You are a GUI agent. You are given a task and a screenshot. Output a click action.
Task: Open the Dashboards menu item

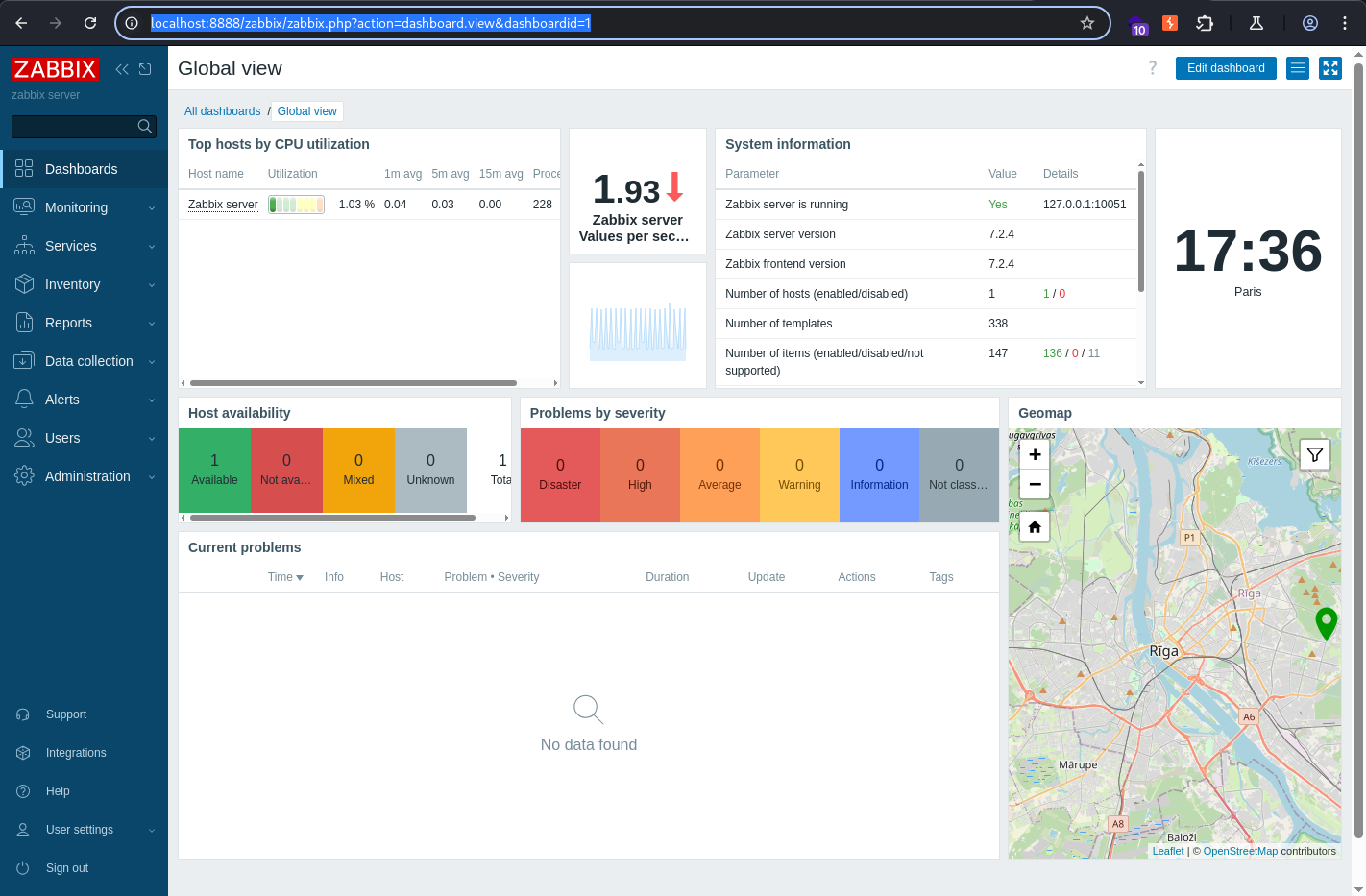(84, 169)
